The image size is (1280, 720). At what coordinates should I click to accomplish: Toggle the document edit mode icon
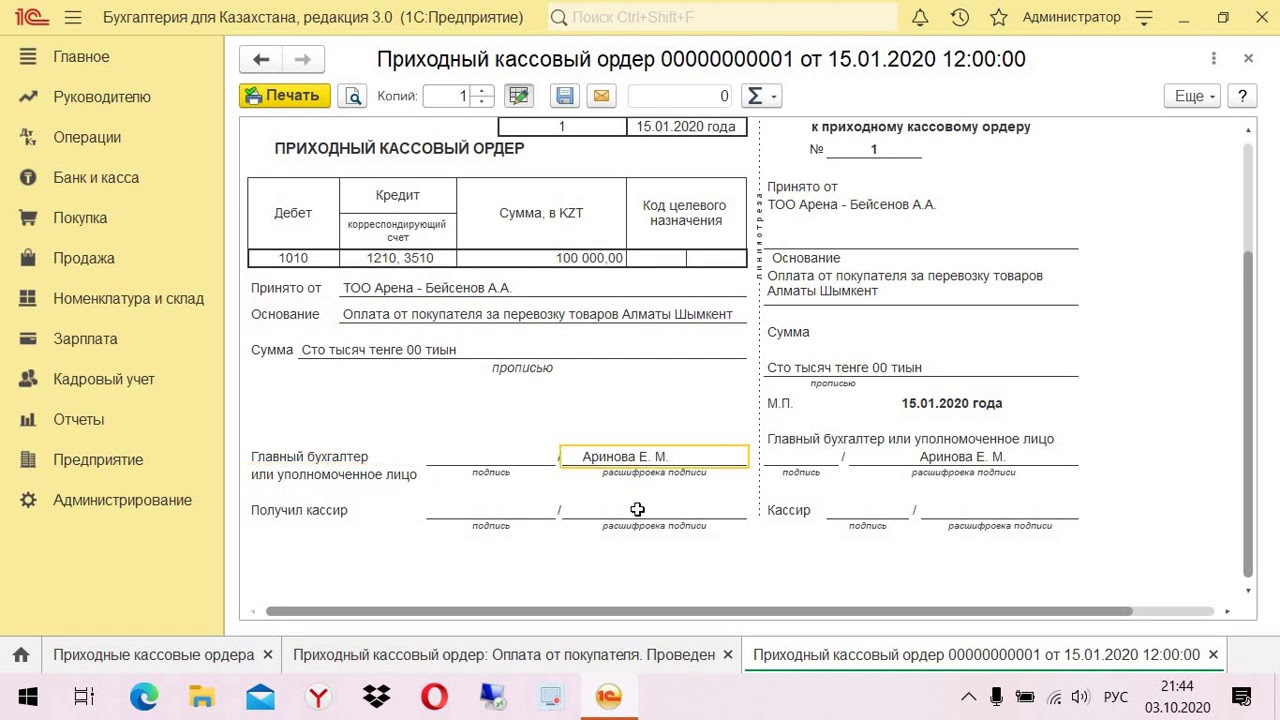tap(518, 96)
